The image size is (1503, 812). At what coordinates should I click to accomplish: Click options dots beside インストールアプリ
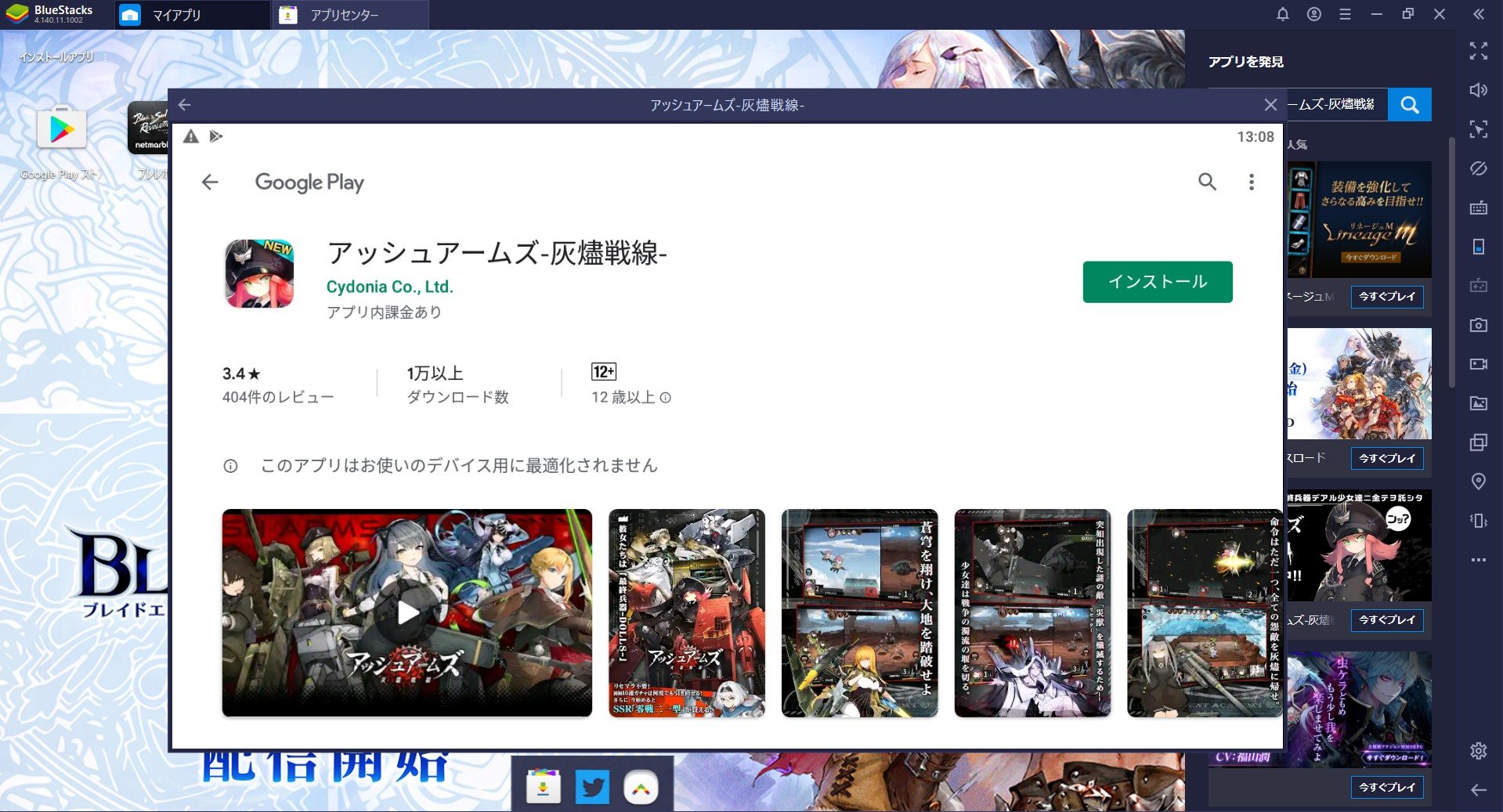104,57
